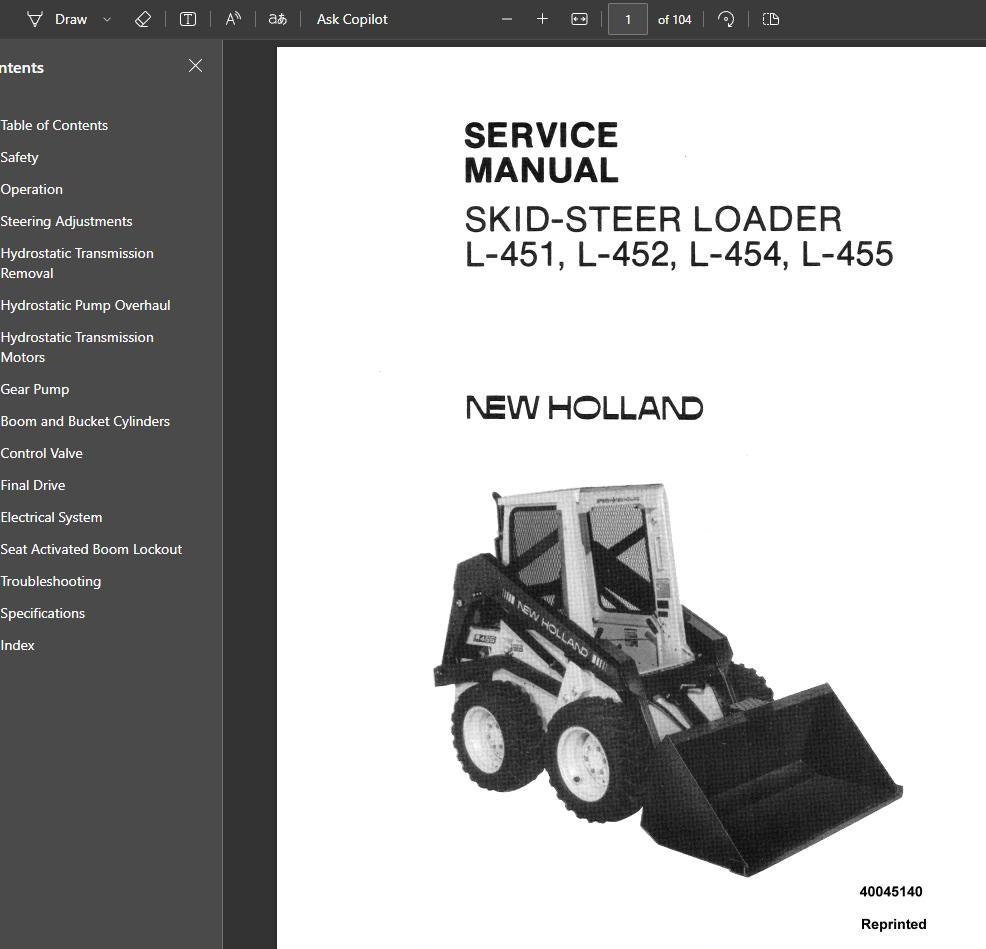The height and width of the screenshot is (949, 986).
Task: Click the SKID-STEER LOADER heading
Action: (653, 219)
